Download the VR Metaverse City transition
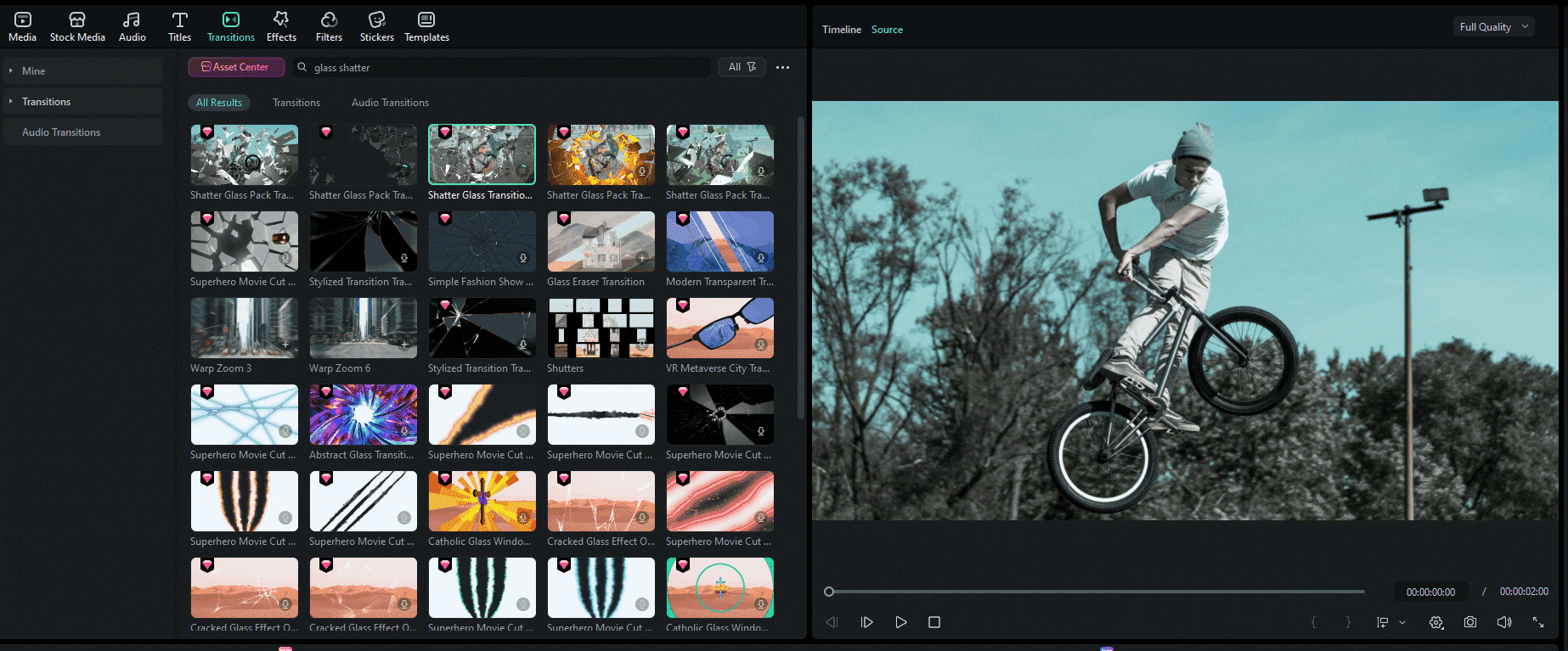This screenshot has height=651, width=1568. point(761,345)
